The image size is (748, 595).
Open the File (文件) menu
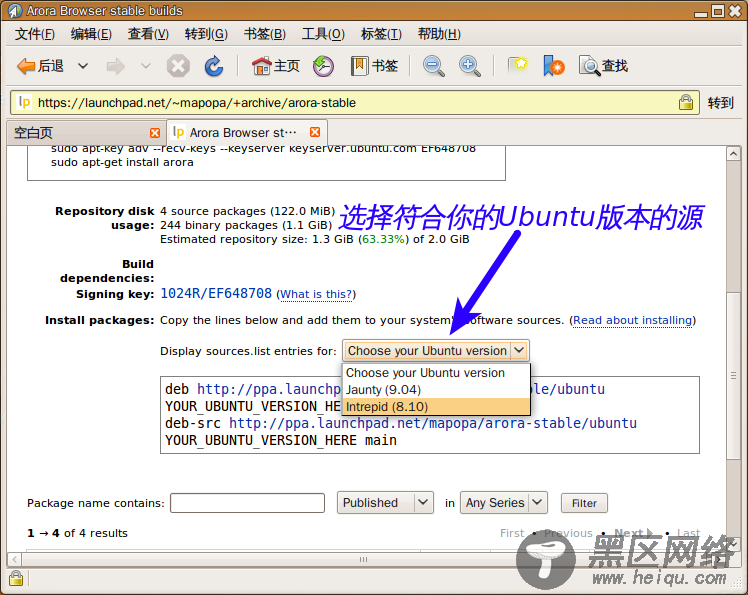pyautogui.click(x=35, y=34)
